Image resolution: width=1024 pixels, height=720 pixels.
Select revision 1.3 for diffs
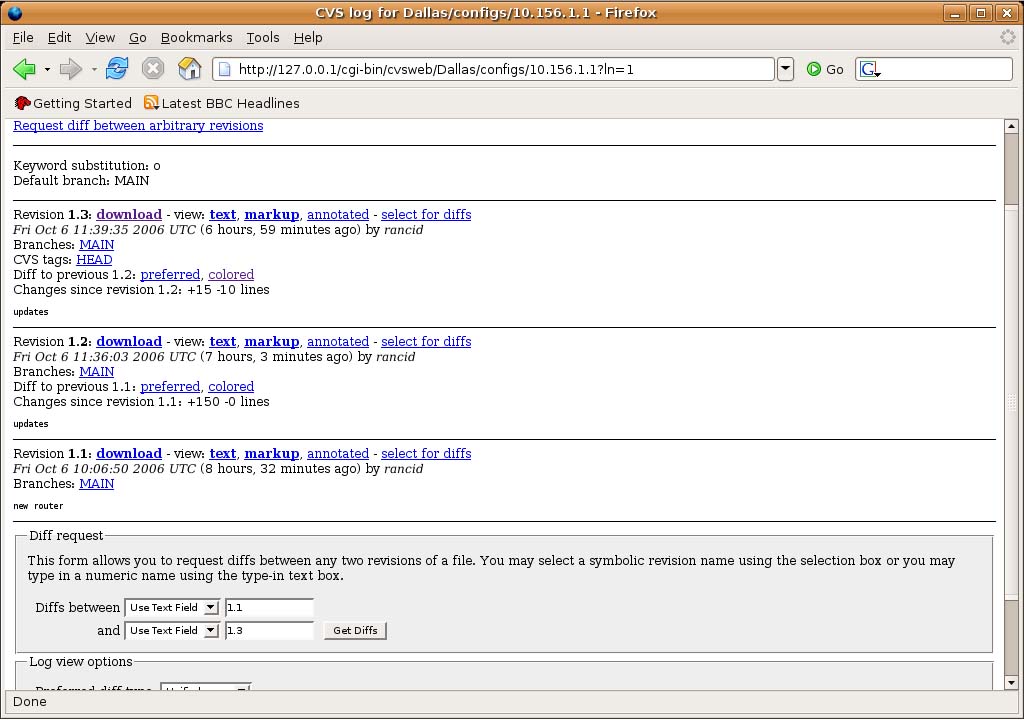[426, 214]
